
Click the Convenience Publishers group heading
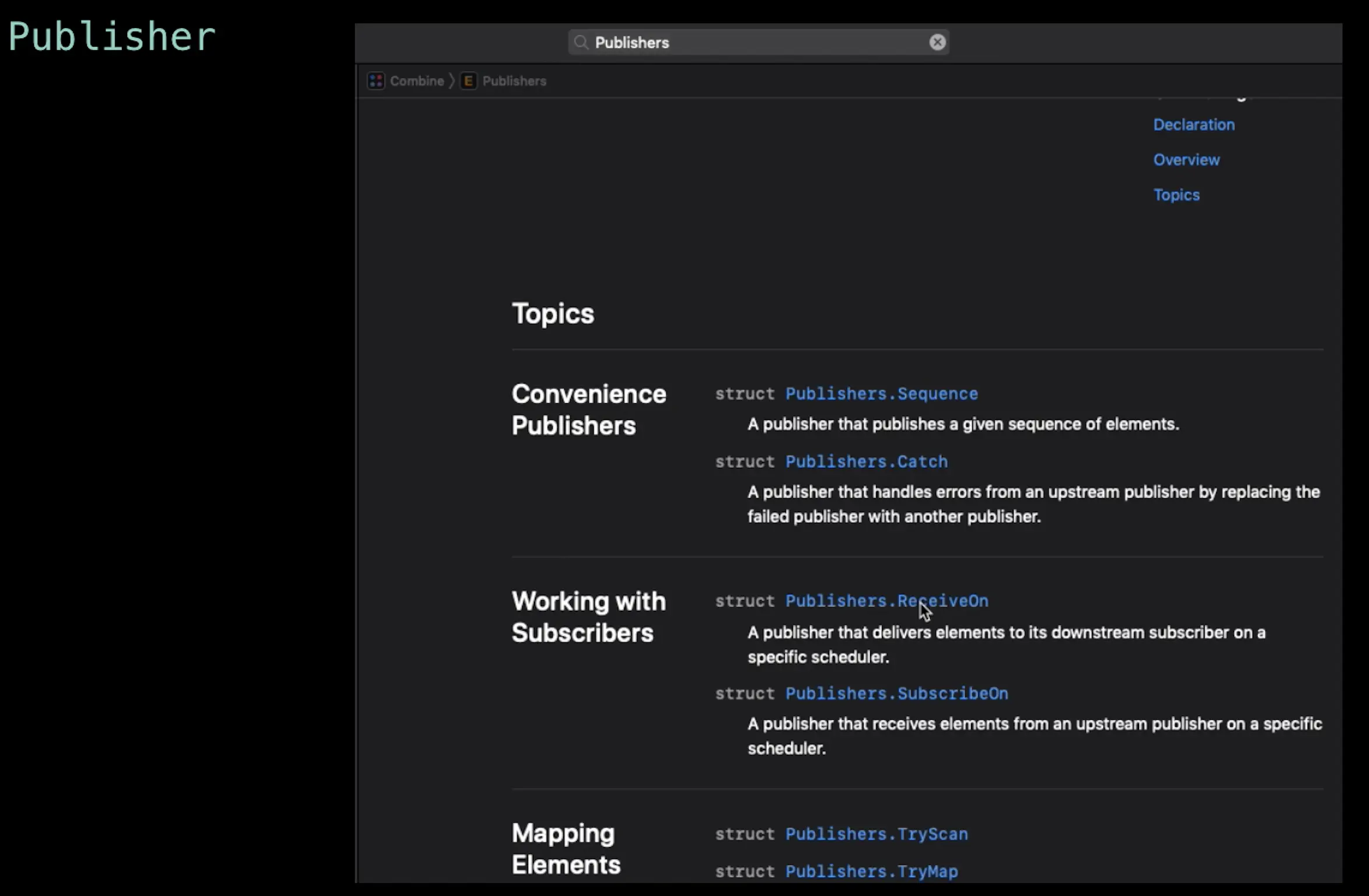click(x=588, y=409)
